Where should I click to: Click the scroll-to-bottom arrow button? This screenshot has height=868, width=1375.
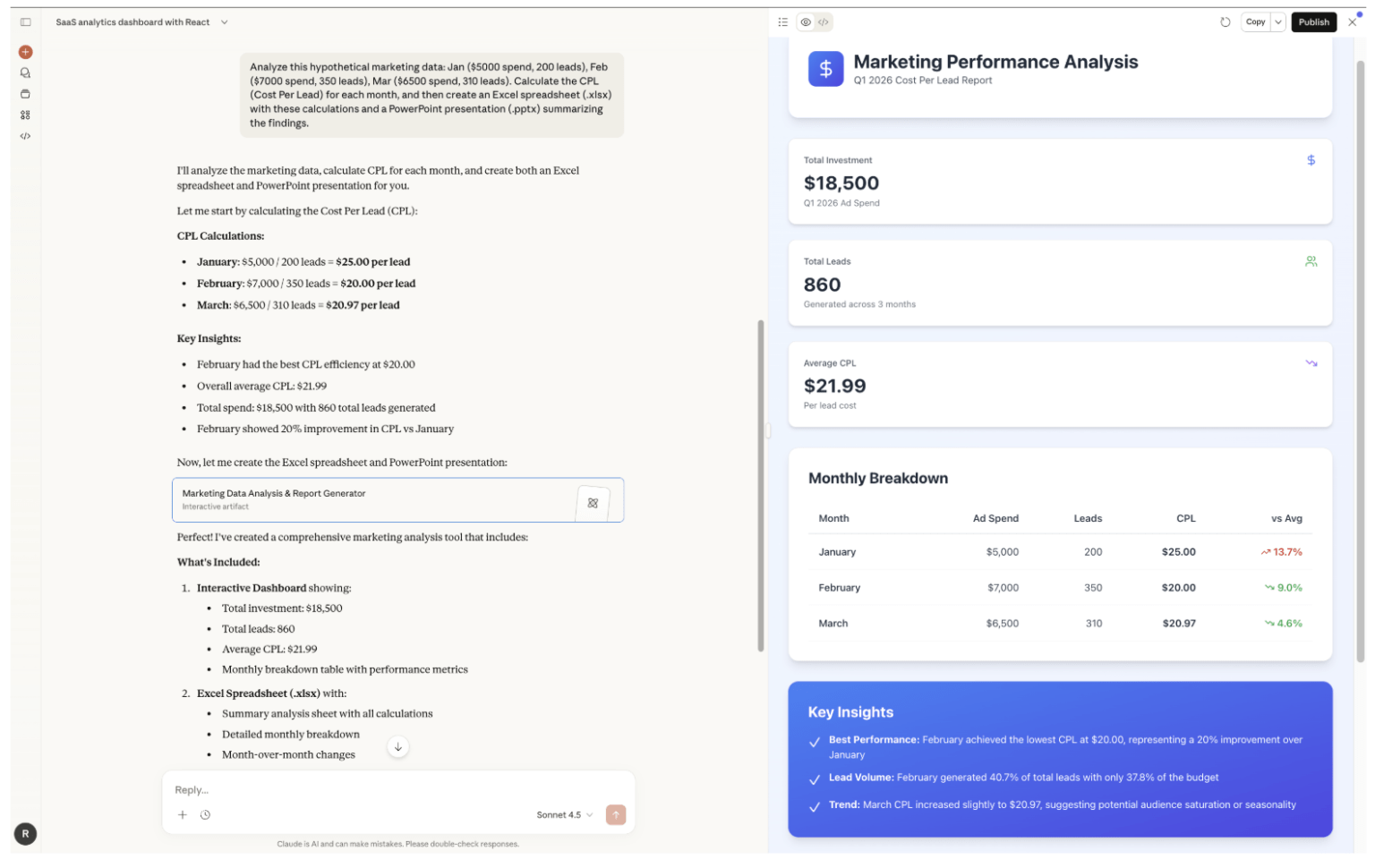[x=398, y=747]
